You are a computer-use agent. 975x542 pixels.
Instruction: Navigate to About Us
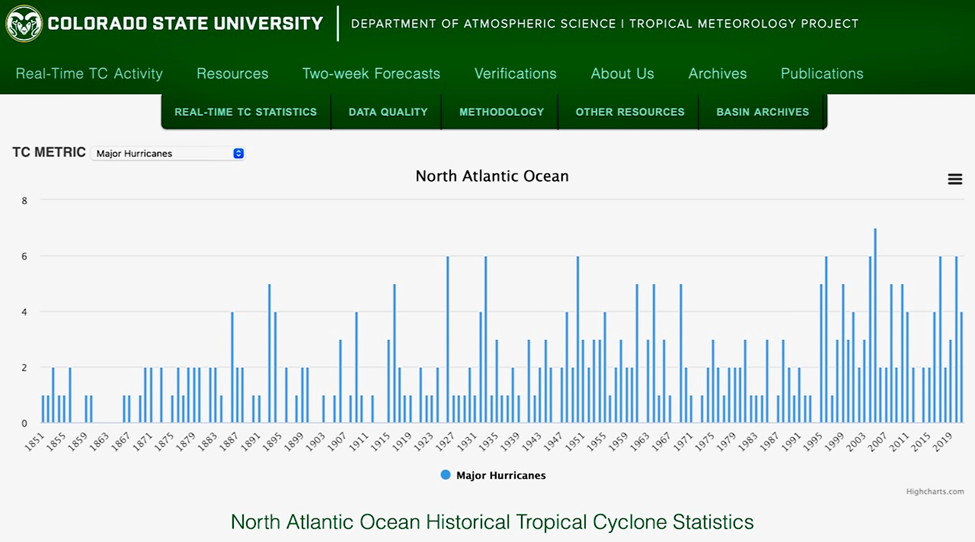[622, 73]
